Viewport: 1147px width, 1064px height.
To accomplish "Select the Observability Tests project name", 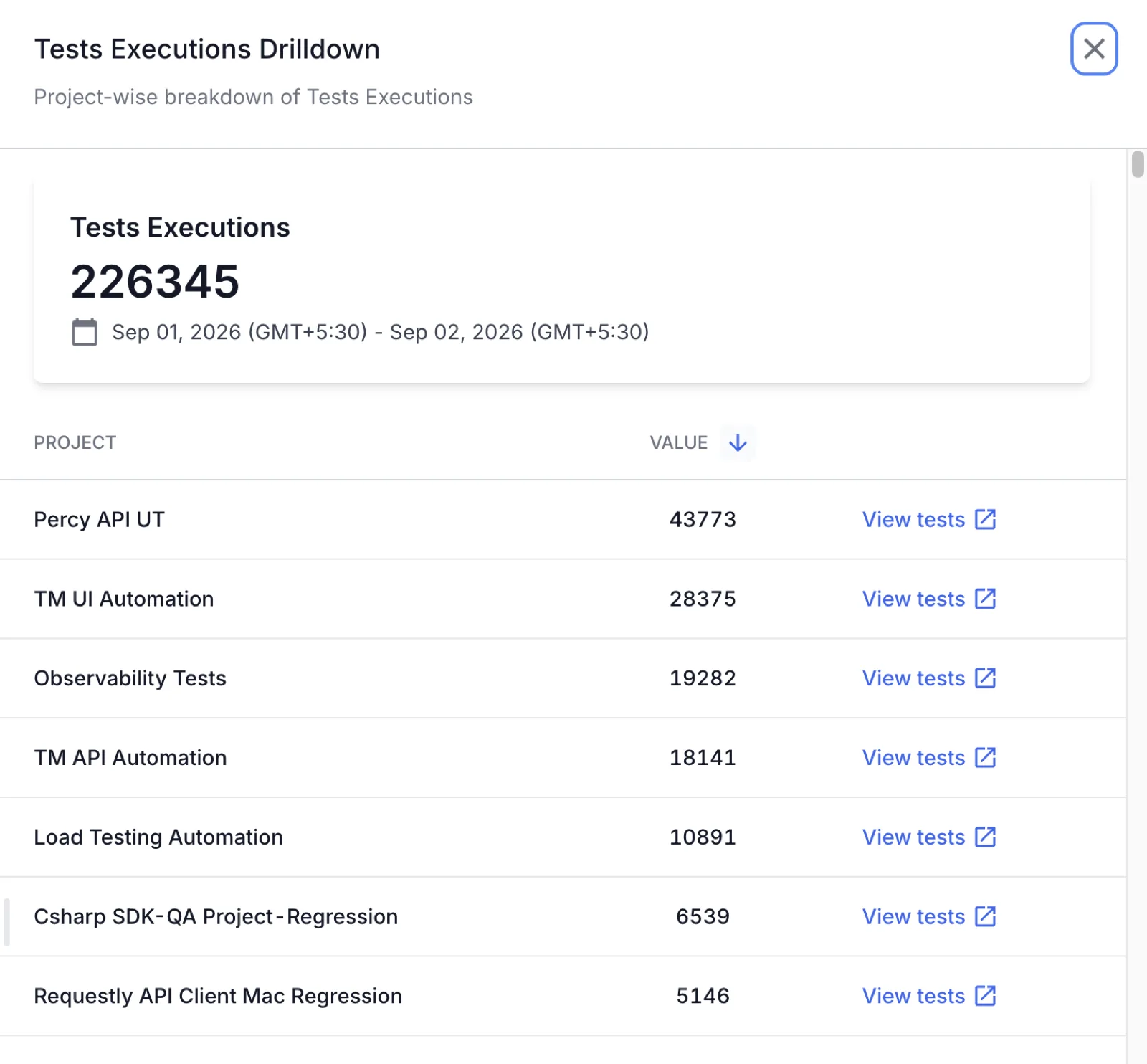I will point(130,678).
